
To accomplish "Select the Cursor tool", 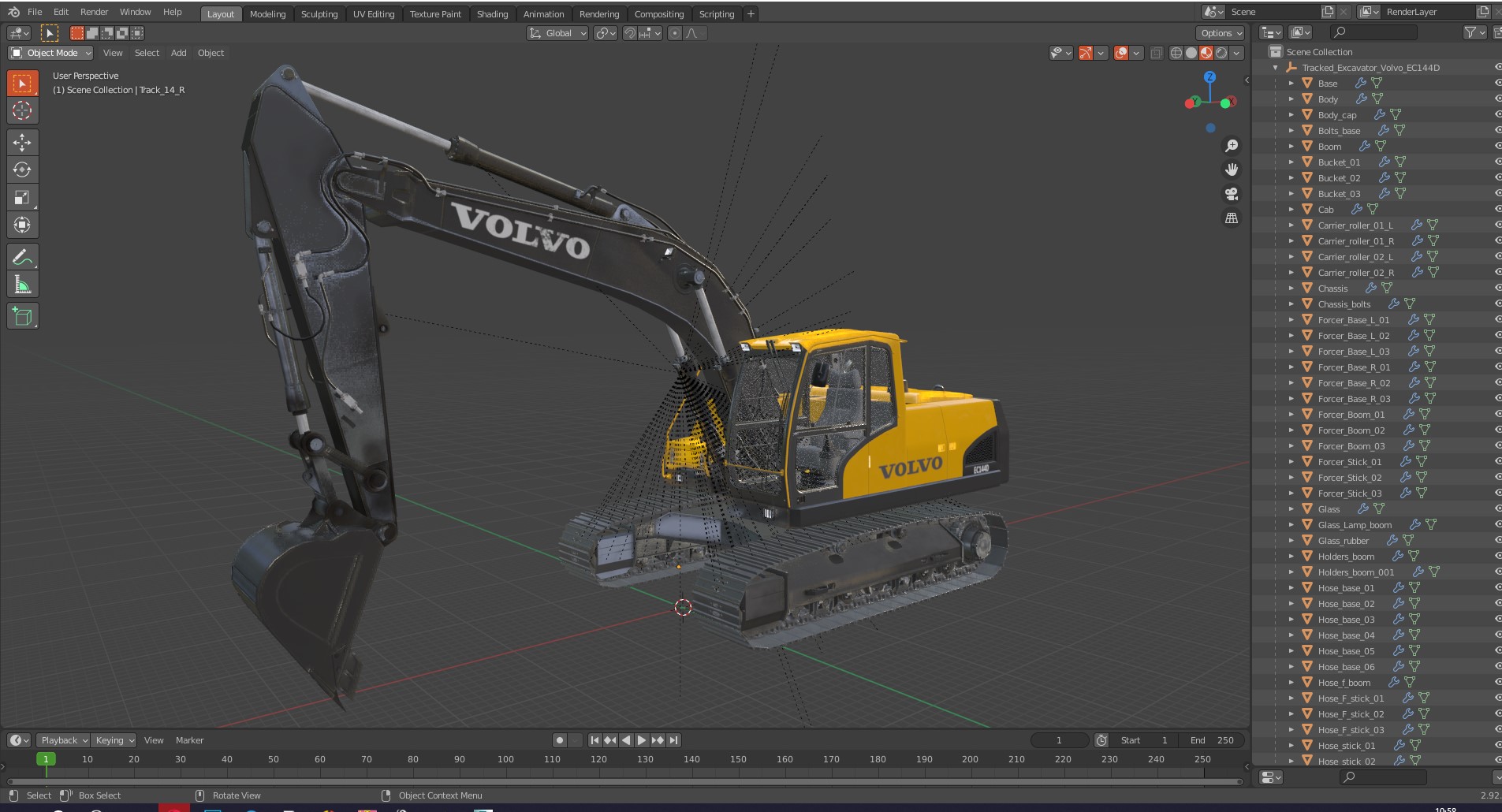I will 22,110.
